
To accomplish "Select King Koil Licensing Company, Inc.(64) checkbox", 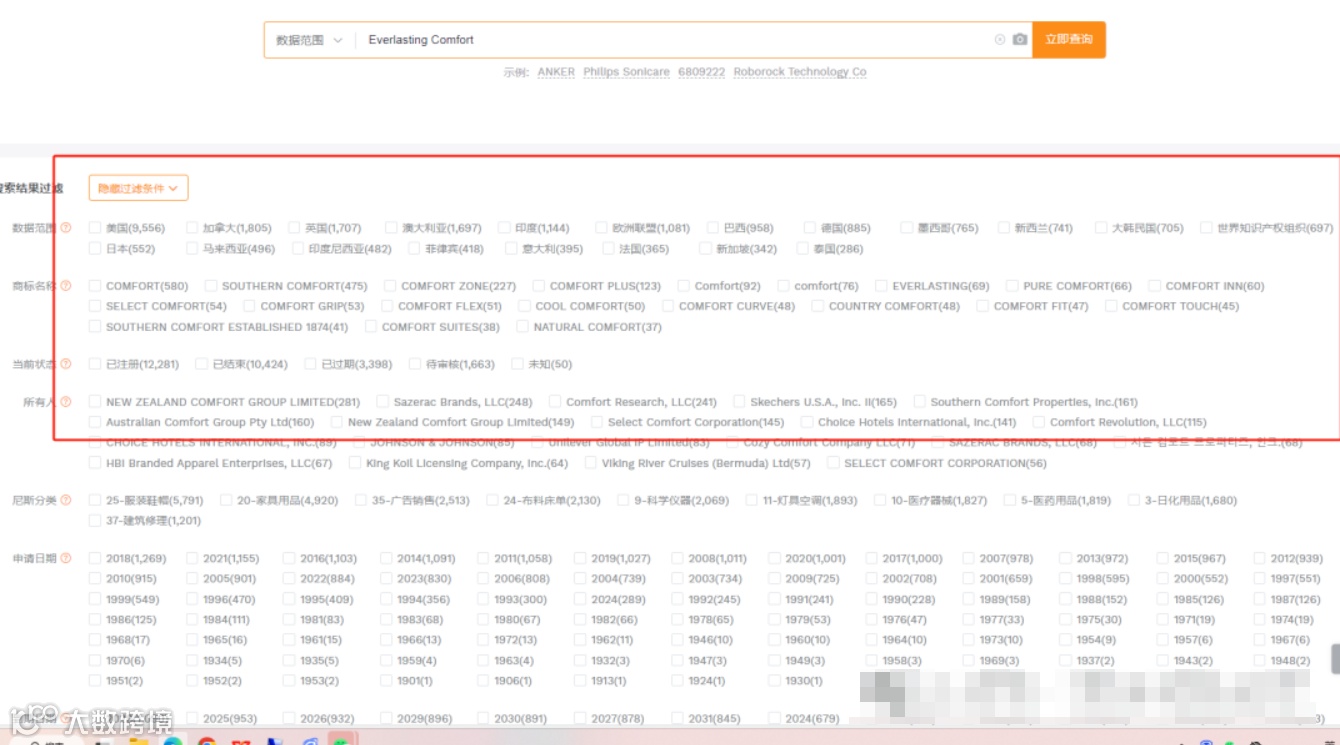I will 355,463.
